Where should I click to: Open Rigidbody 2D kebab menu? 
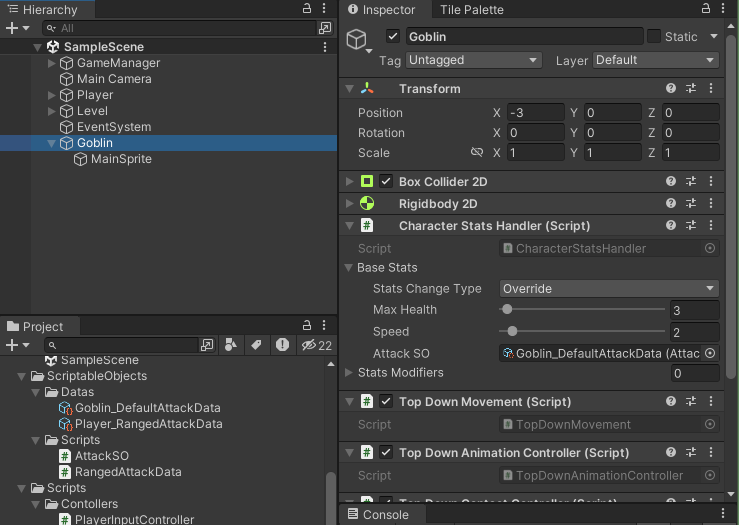coord(711,203)
